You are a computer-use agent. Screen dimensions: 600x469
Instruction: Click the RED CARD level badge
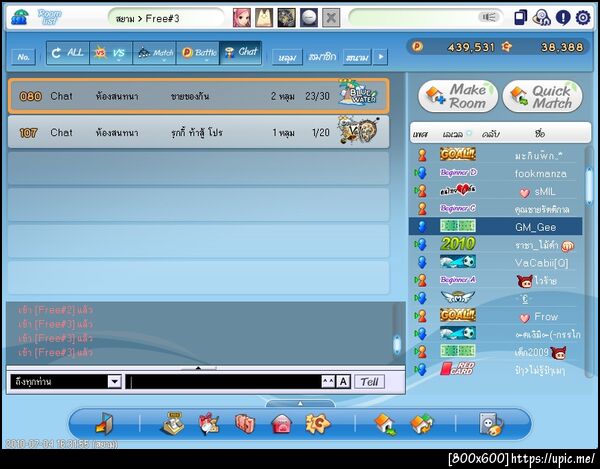click(458, 369)
